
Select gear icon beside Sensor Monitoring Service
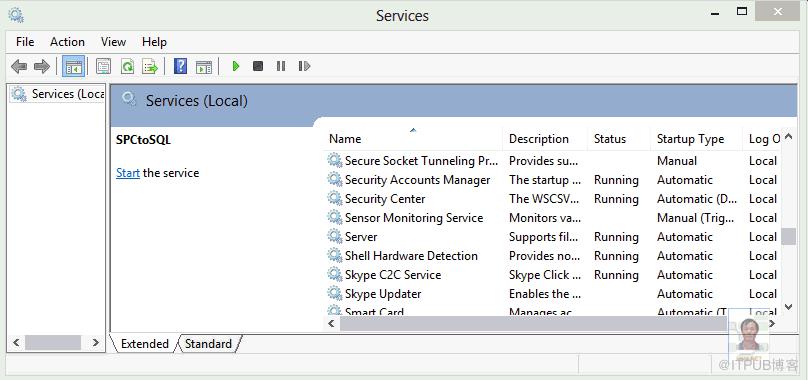(335, 218)
